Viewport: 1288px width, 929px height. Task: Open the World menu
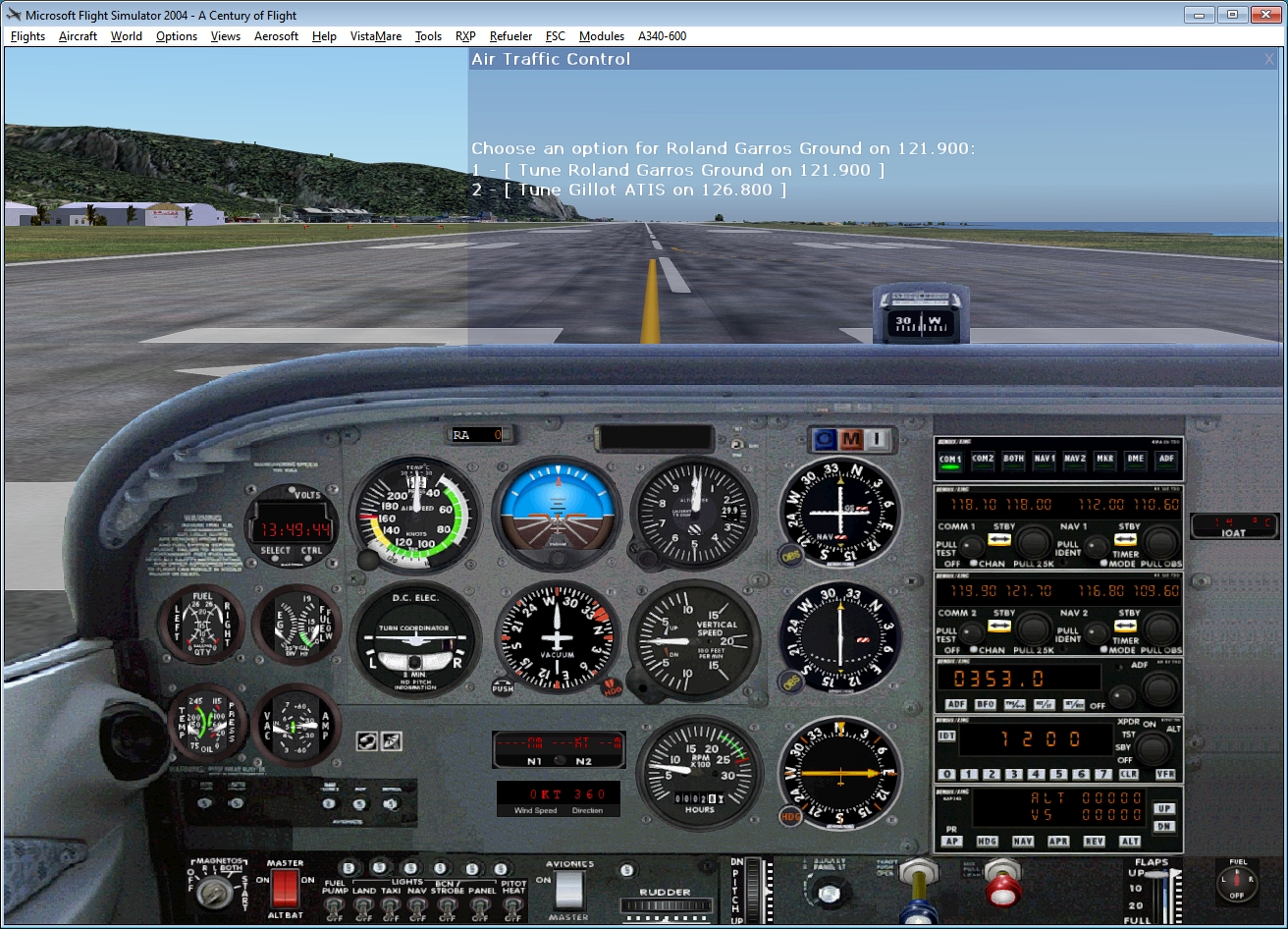click(126, 36)
